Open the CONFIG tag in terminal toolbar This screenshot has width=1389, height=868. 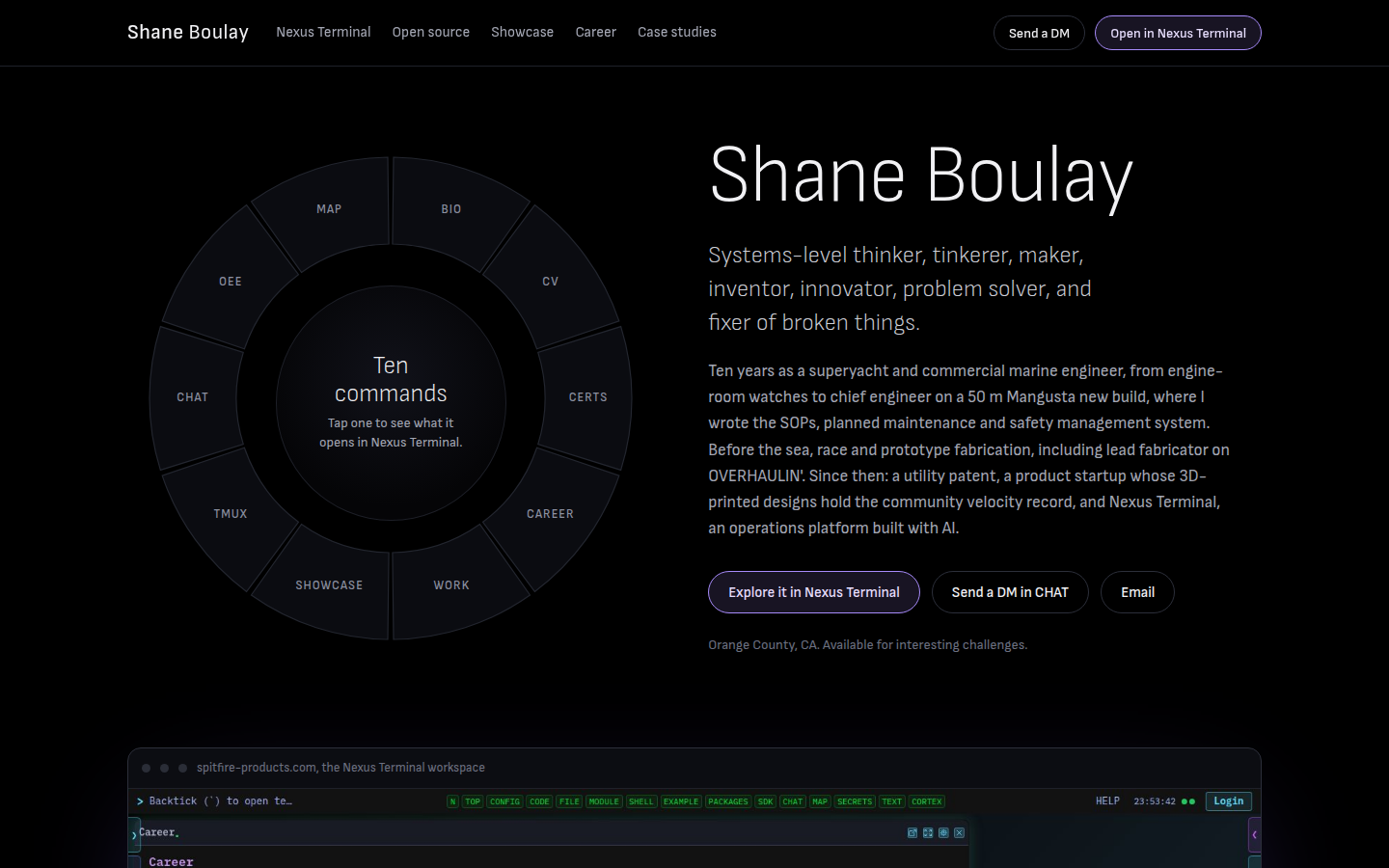point(504,801)
